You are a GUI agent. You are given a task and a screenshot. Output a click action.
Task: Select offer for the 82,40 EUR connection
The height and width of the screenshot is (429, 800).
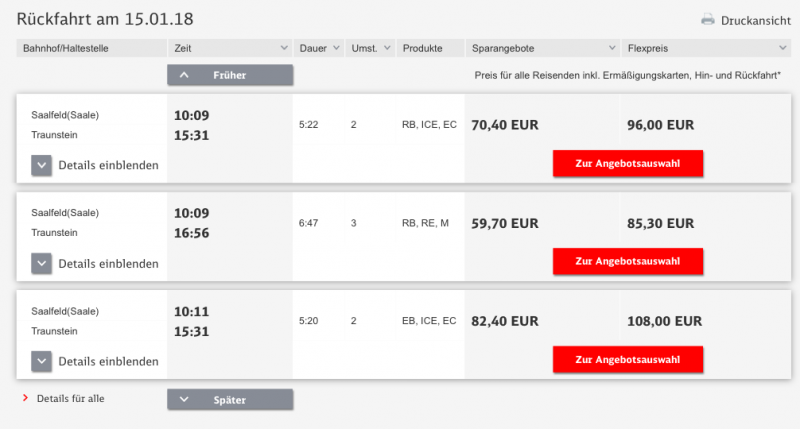tap(628, 359)
